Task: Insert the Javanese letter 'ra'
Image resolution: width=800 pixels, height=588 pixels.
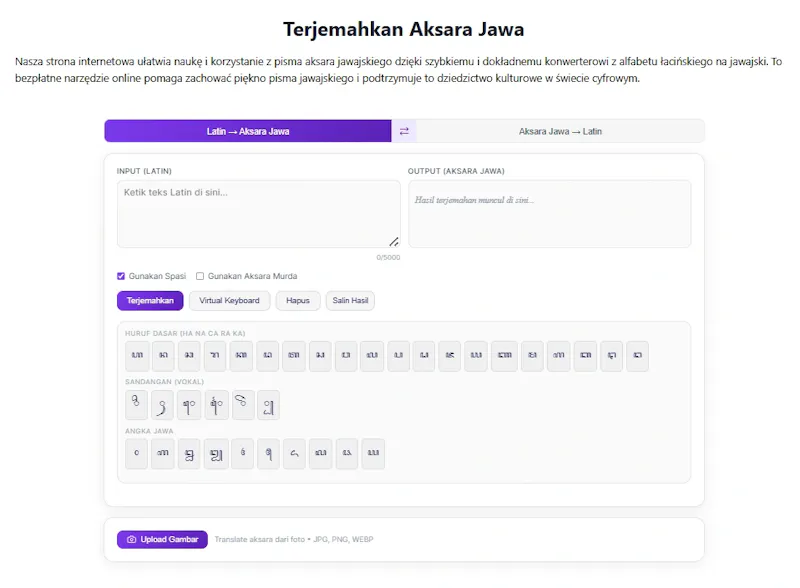Action: coord(215,356)
